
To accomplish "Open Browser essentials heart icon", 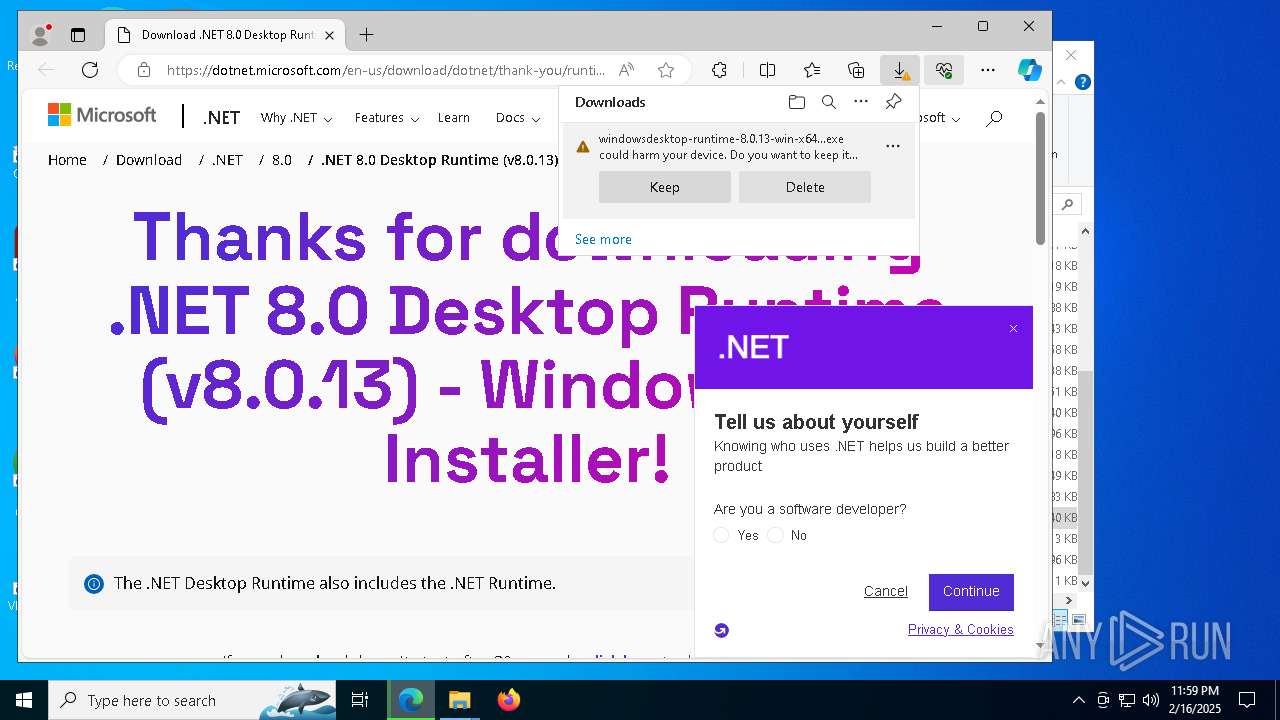I will (944, 70).
